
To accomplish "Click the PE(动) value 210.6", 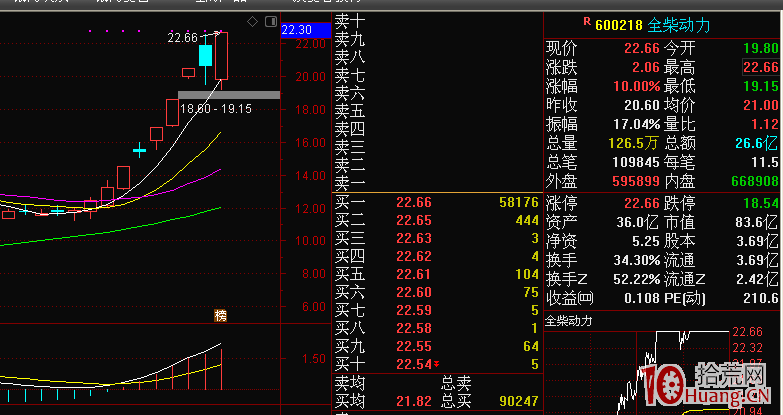I will [761, 299].
